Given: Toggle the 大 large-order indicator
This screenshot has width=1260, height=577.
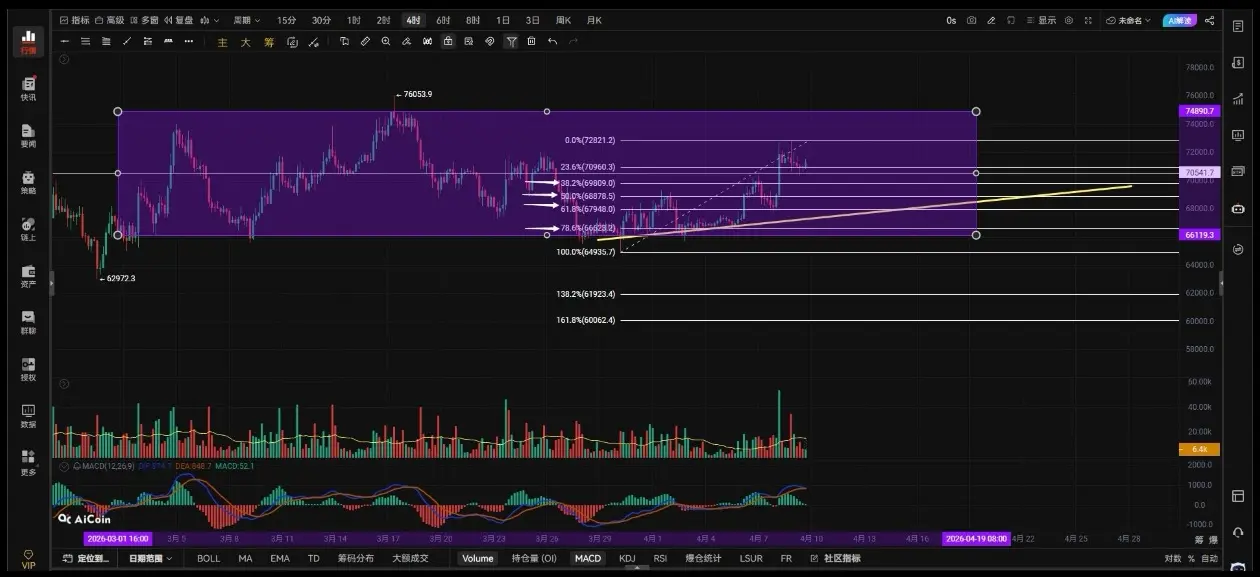Looking at the screenshot, I should [245, 42].
